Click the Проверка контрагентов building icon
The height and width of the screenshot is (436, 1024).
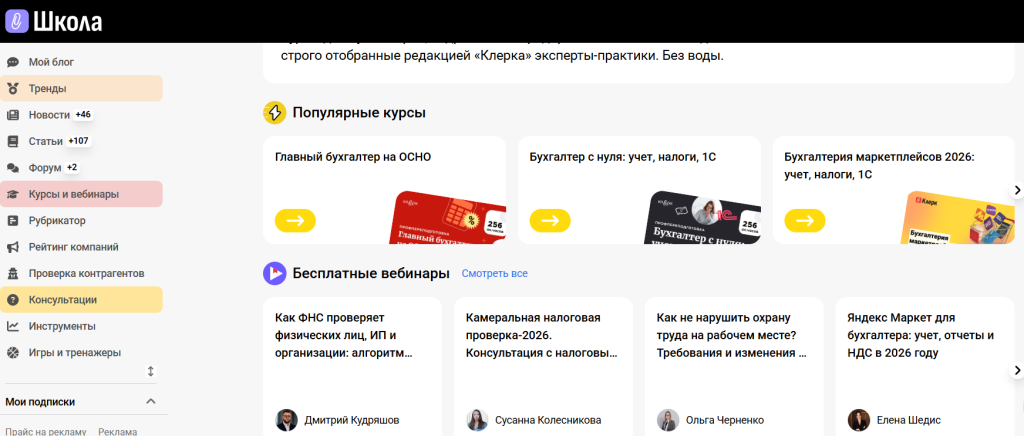(x=12, y=273)
